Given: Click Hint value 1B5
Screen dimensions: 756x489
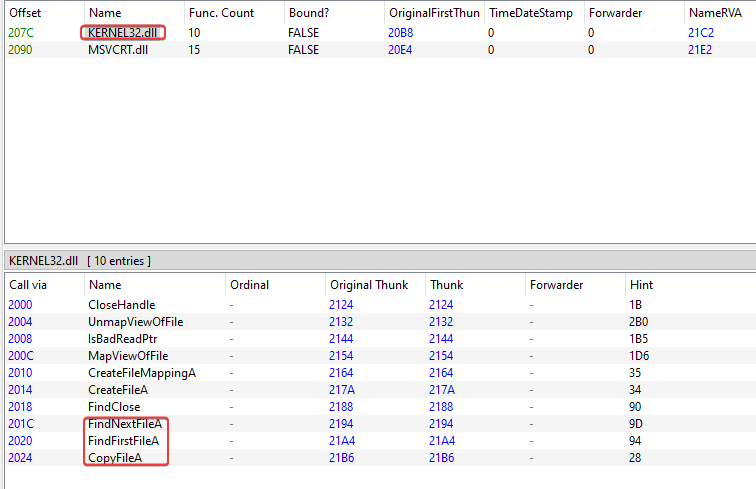Looking at the screenshot, I should (638, 339).
